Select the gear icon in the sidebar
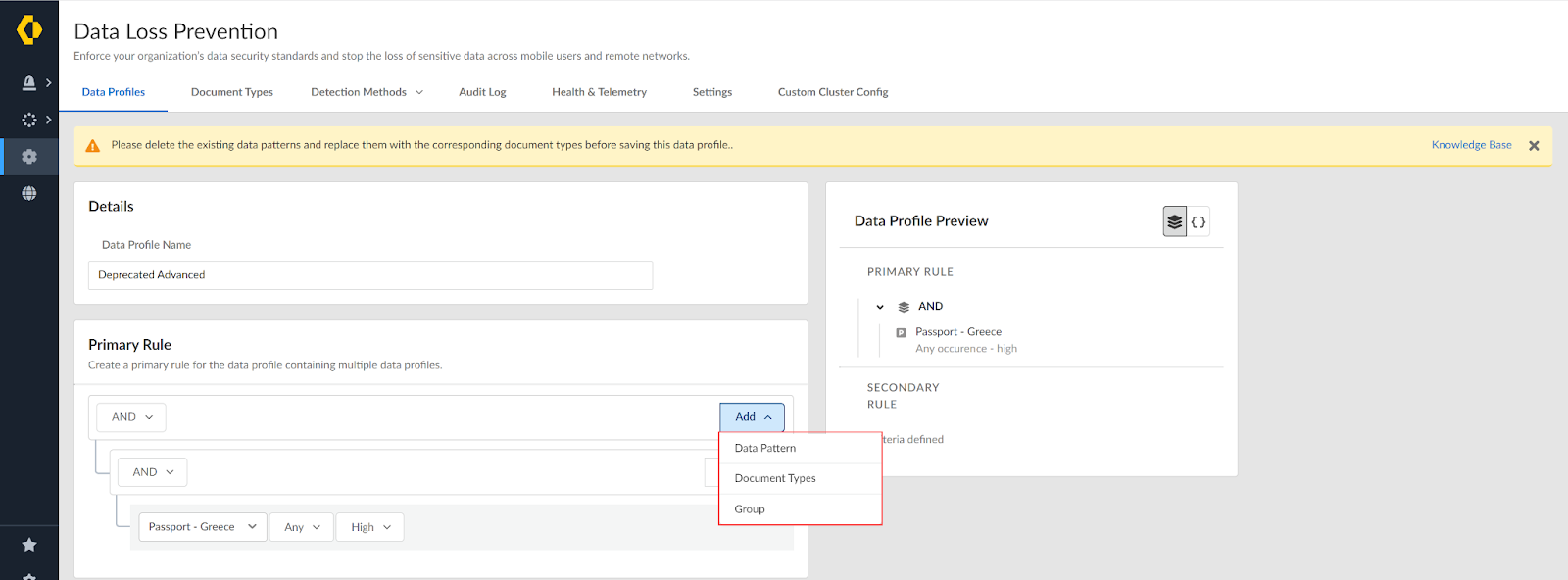The width and height of the screenshot is (1568, 580). pos(29,157)
